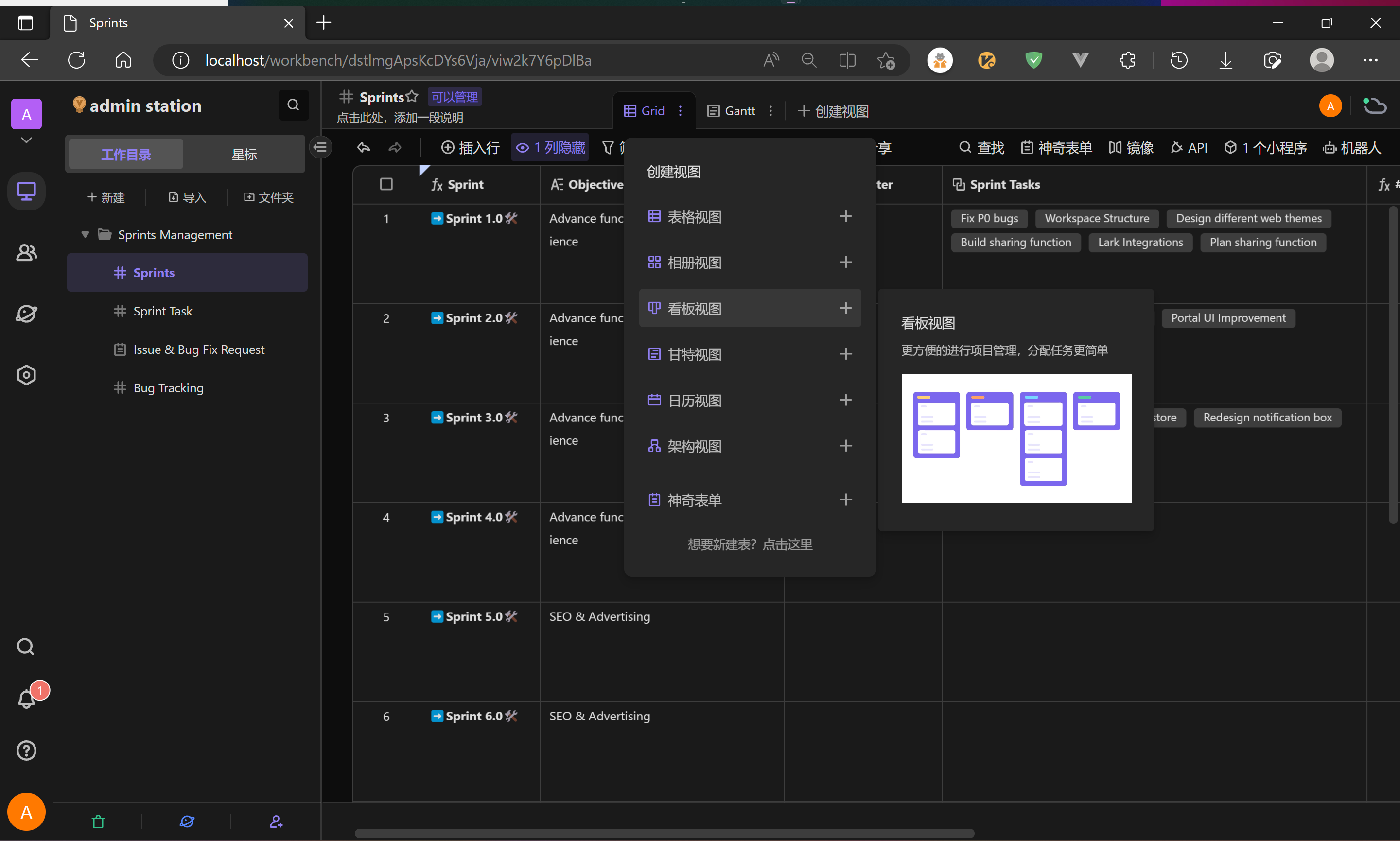
Task: Click the sidebar search magnifier icon
Action: point(293,105)
